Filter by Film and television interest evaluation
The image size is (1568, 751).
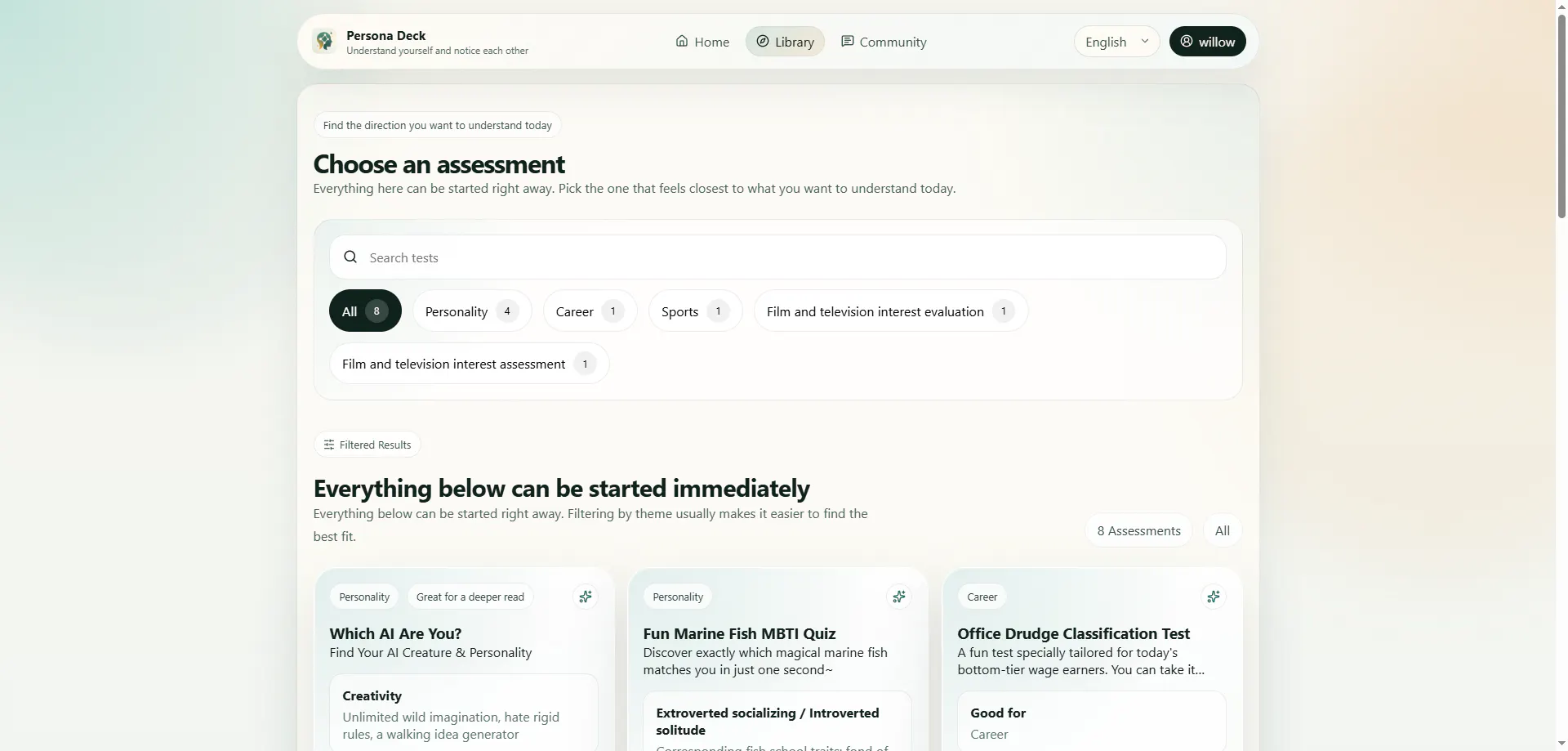(x=891, y=311)
